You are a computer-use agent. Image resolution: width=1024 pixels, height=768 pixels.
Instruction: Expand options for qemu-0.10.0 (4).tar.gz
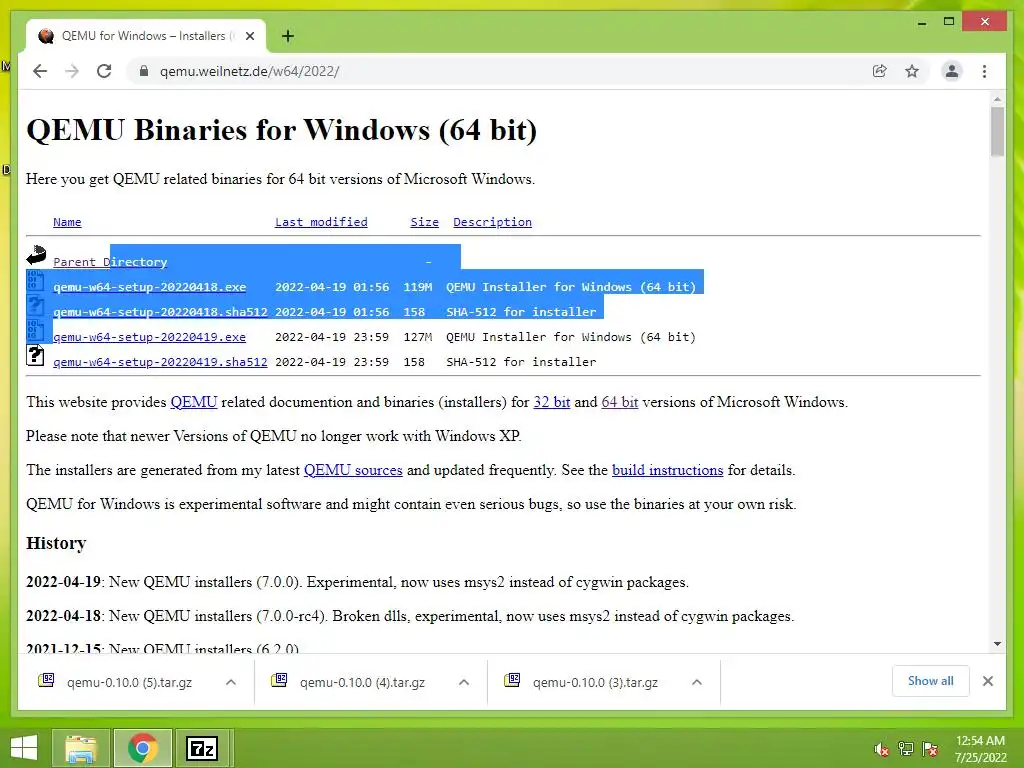coord(464,682)
